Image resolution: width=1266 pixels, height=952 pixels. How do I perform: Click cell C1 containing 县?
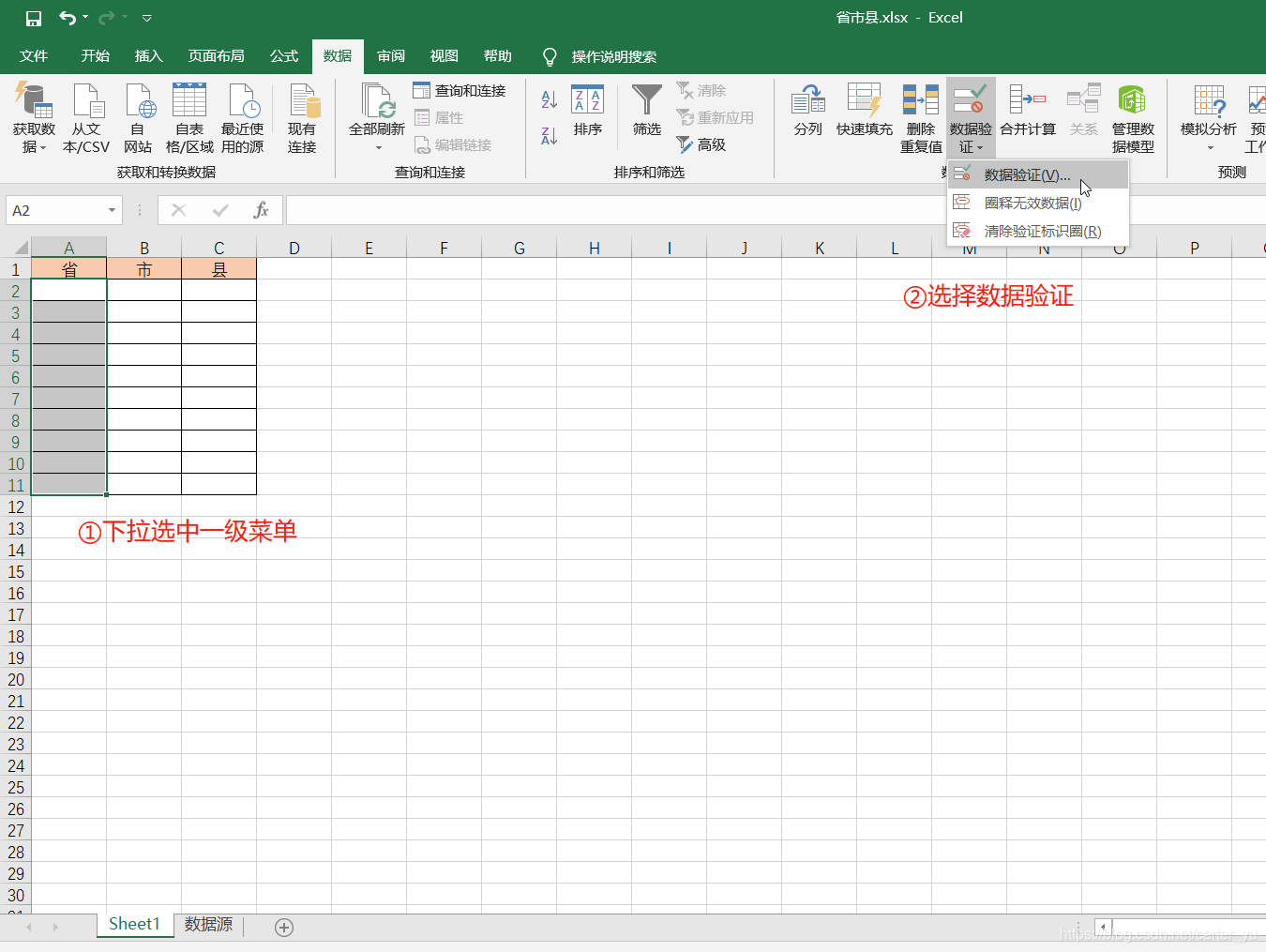coord(219,269)
